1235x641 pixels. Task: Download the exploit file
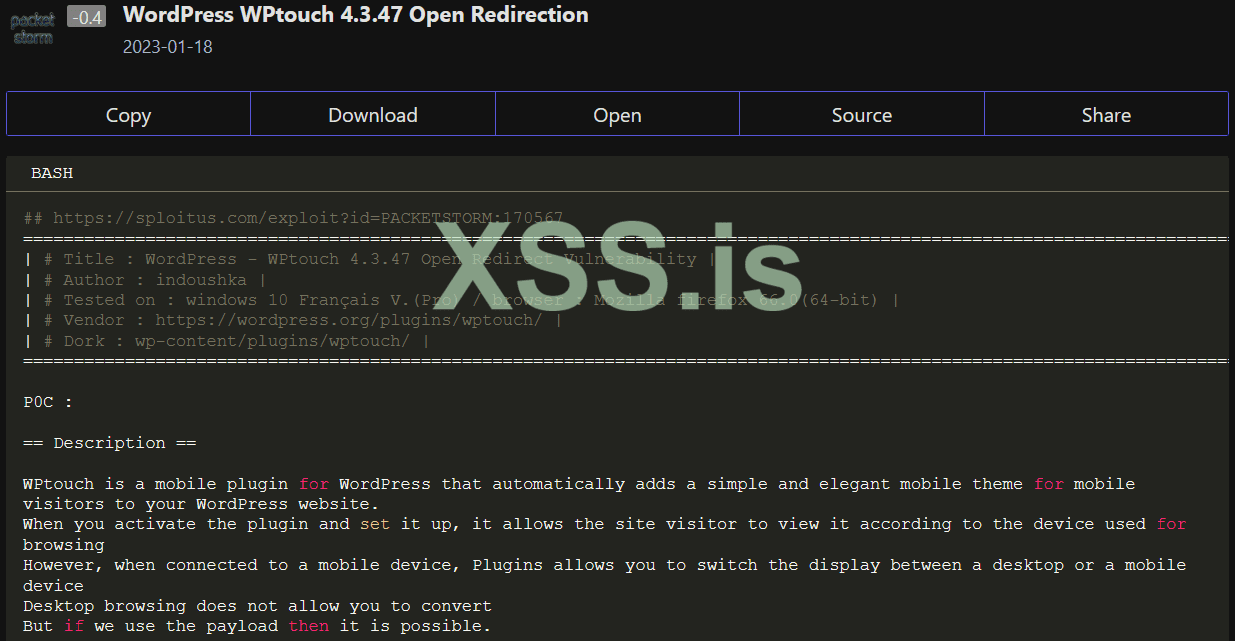(373, 114)
